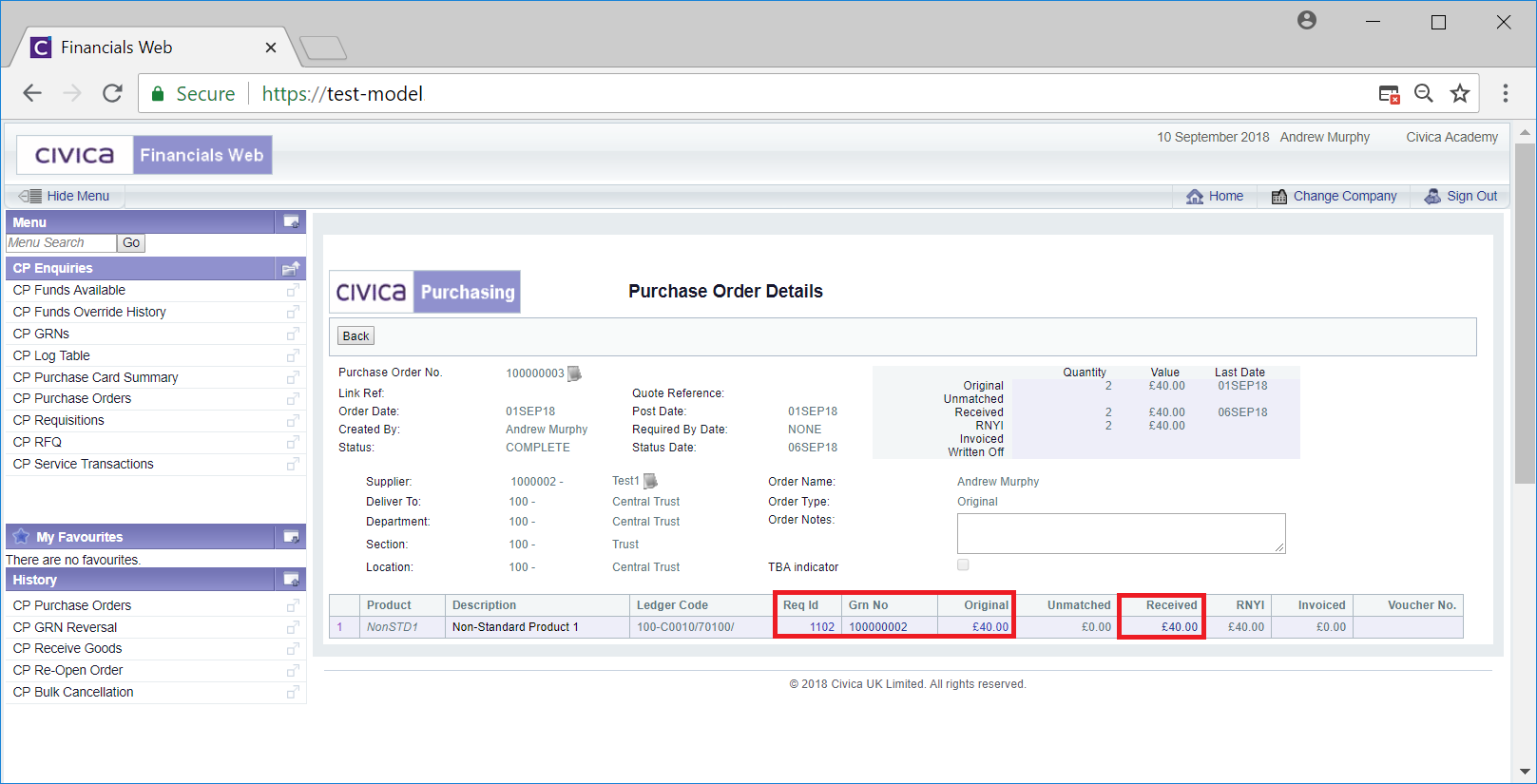The height and width of the screenshot is (784, 1537).
Task: Click new window icon beside CP Receive Goods
Action: (293, 648)
